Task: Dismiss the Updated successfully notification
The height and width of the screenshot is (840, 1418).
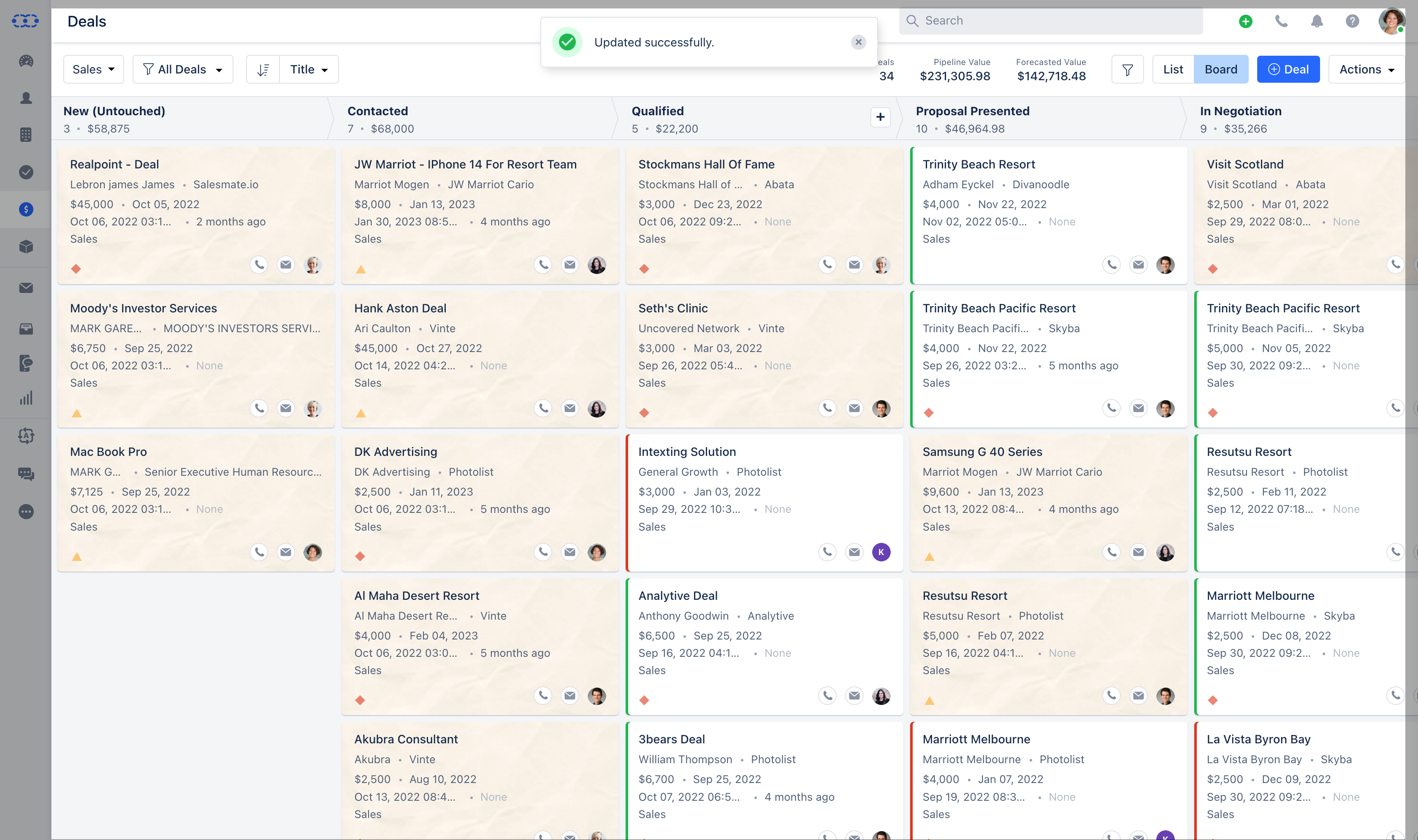Action: coord(858,43)
